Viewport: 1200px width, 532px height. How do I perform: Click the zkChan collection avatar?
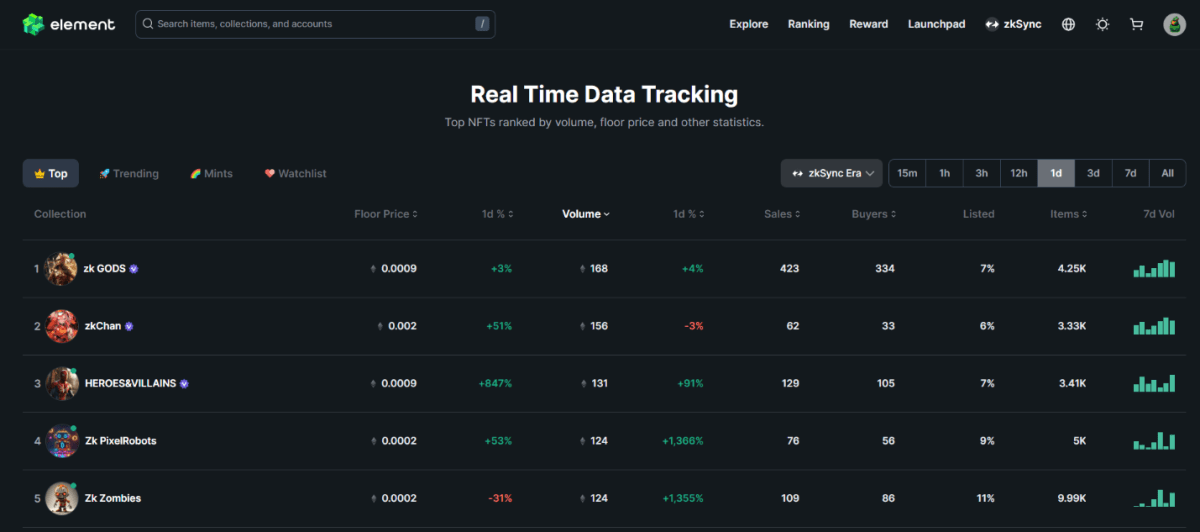(x=61, y=326)
